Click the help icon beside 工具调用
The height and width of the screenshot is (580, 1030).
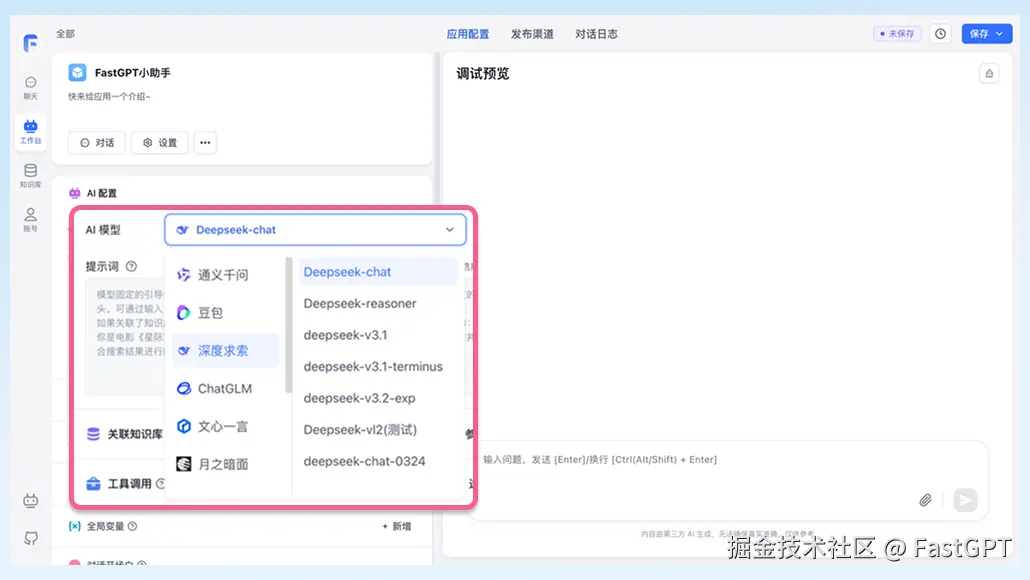point(160,483)
